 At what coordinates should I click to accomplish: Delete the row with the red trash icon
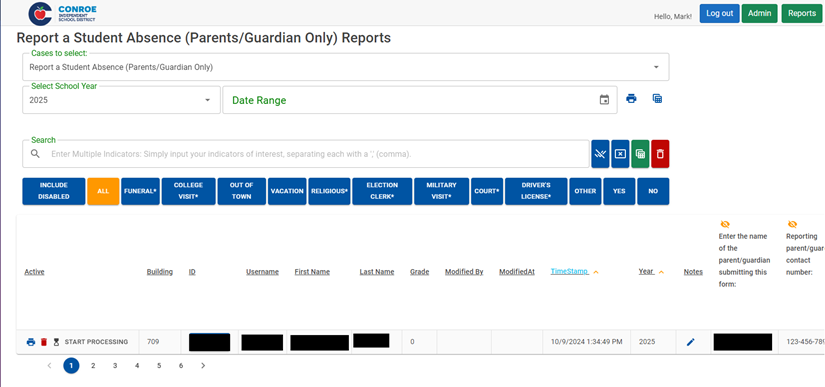point(44,342)
